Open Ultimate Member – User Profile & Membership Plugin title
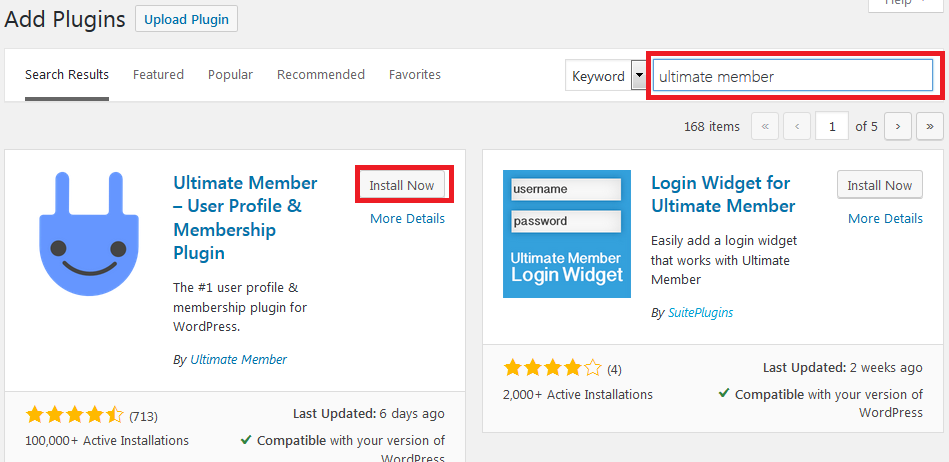Viewport: 949px width, 462px height. pyautogui.click(x=245, y=217)
